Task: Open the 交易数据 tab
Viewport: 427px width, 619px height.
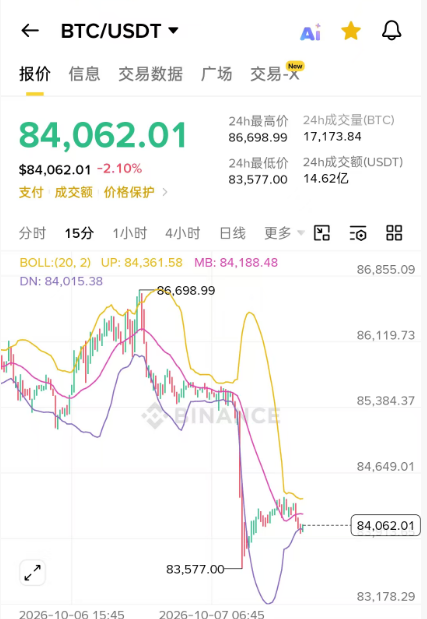Action: (x=150, y=74)
